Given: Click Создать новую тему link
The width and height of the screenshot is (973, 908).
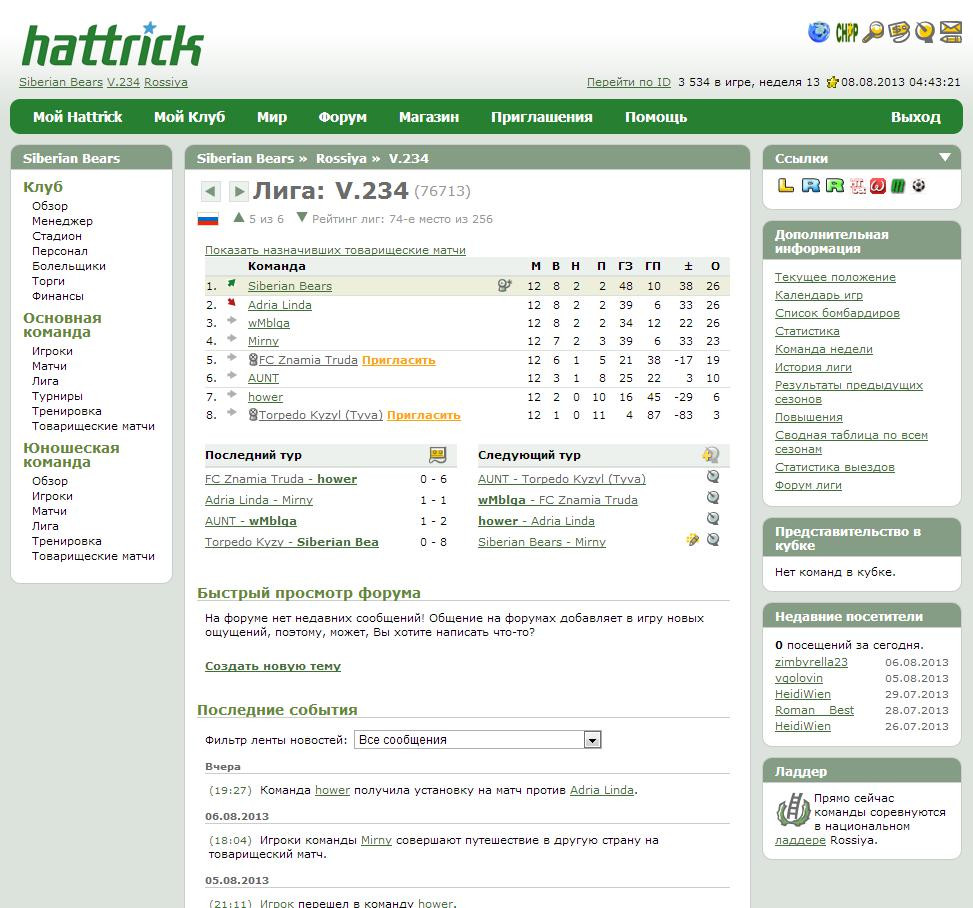Looking at the screenshot, I should pyautogui.click(x=273, y=666).
